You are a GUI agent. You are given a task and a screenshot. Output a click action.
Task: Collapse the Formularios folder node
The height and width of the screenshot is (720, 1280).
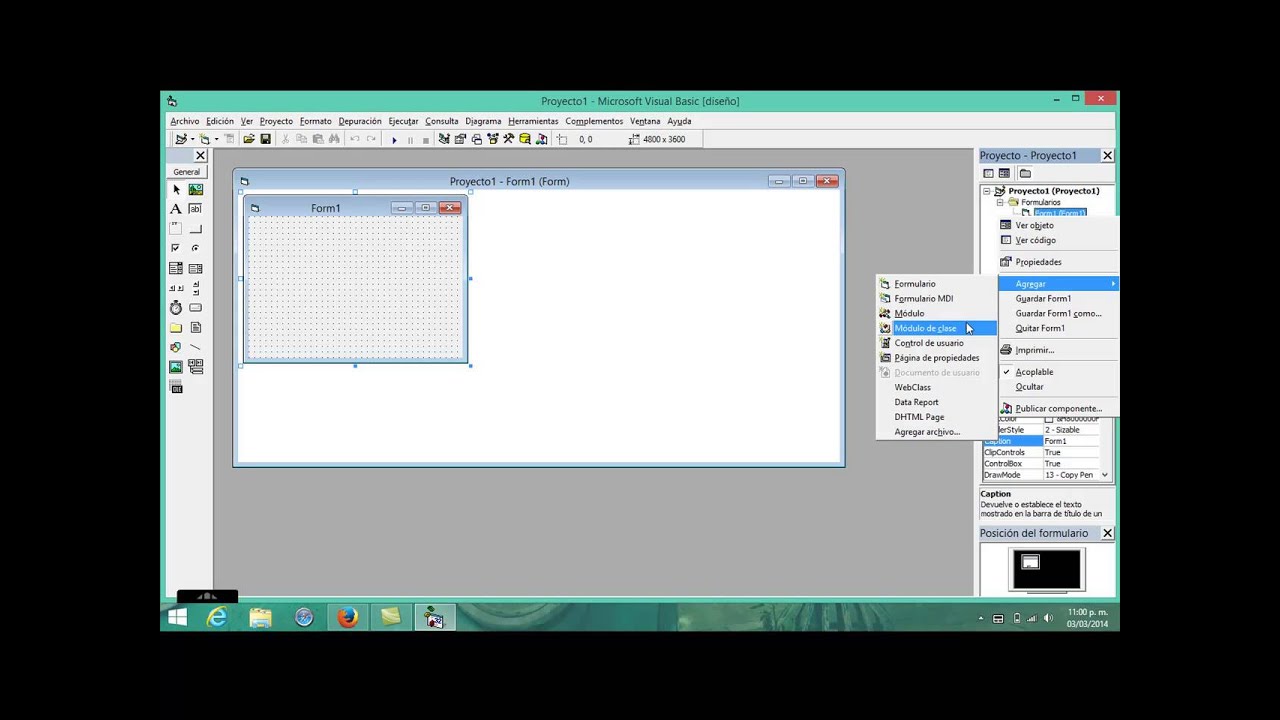999,202
